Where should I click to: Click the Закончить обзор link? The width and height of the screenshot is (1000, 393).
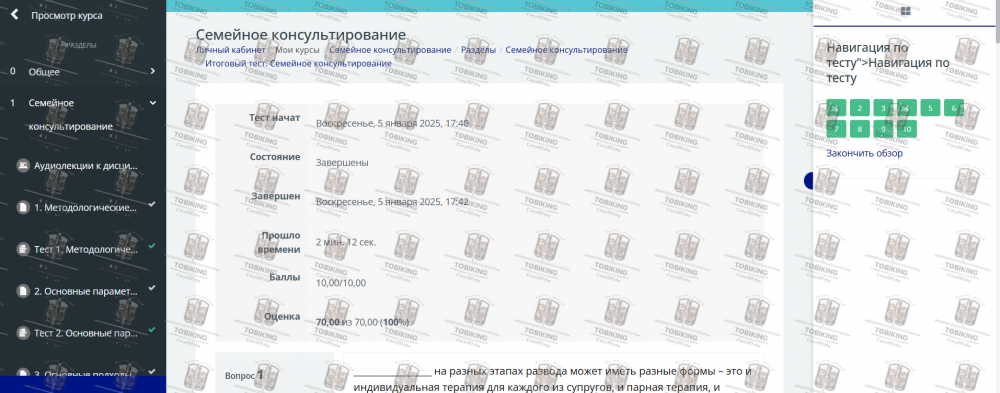pyautogui.click(x=865, y=153)
